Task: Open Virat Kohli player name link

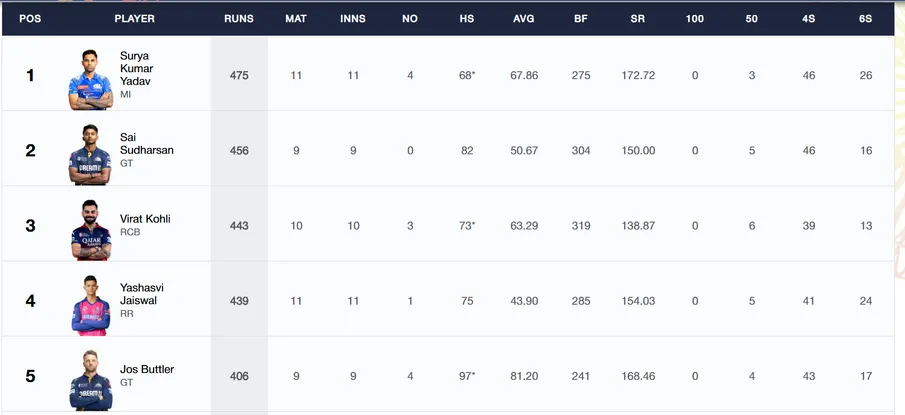Action: [x=145, y=219]
